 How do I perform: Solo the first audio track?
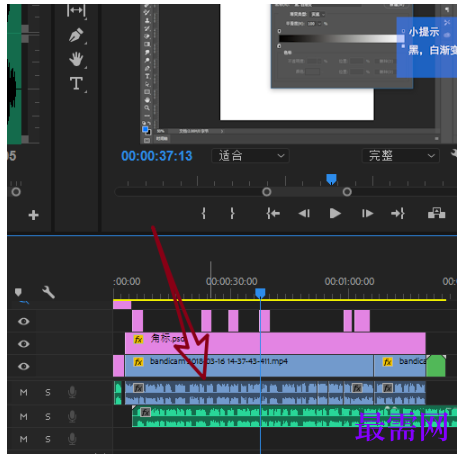[x=48, y=392]
